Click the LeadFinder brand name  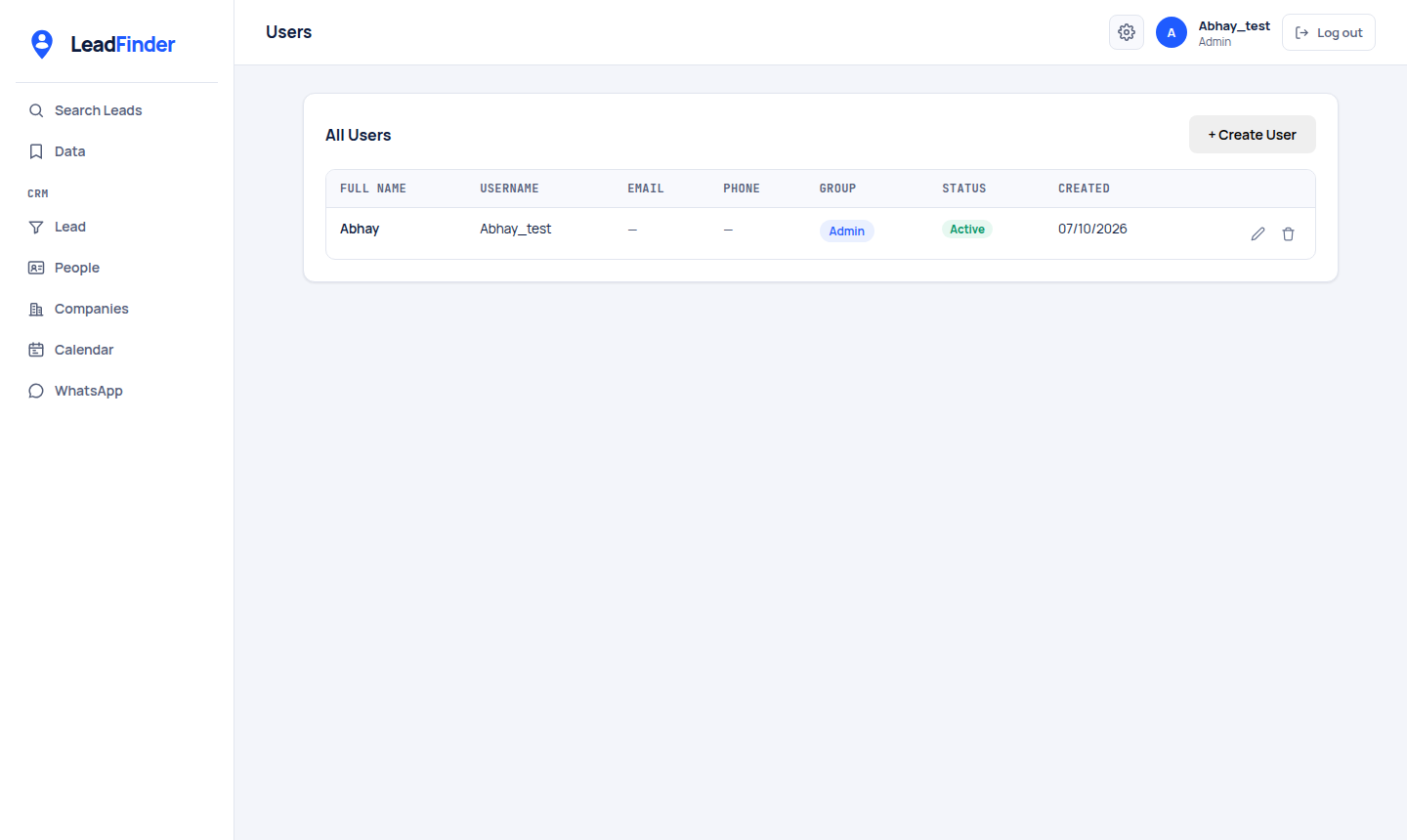[x=123, y=44]
